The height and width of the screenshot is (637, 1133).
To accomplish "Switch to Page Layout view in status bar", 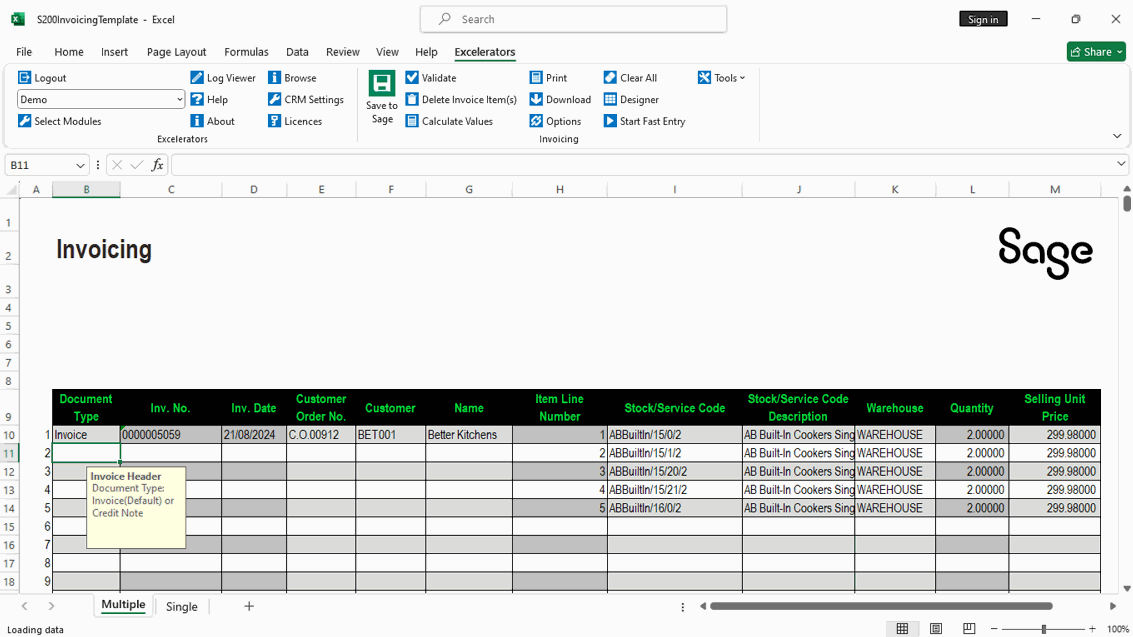I will (x=936, y=629).
